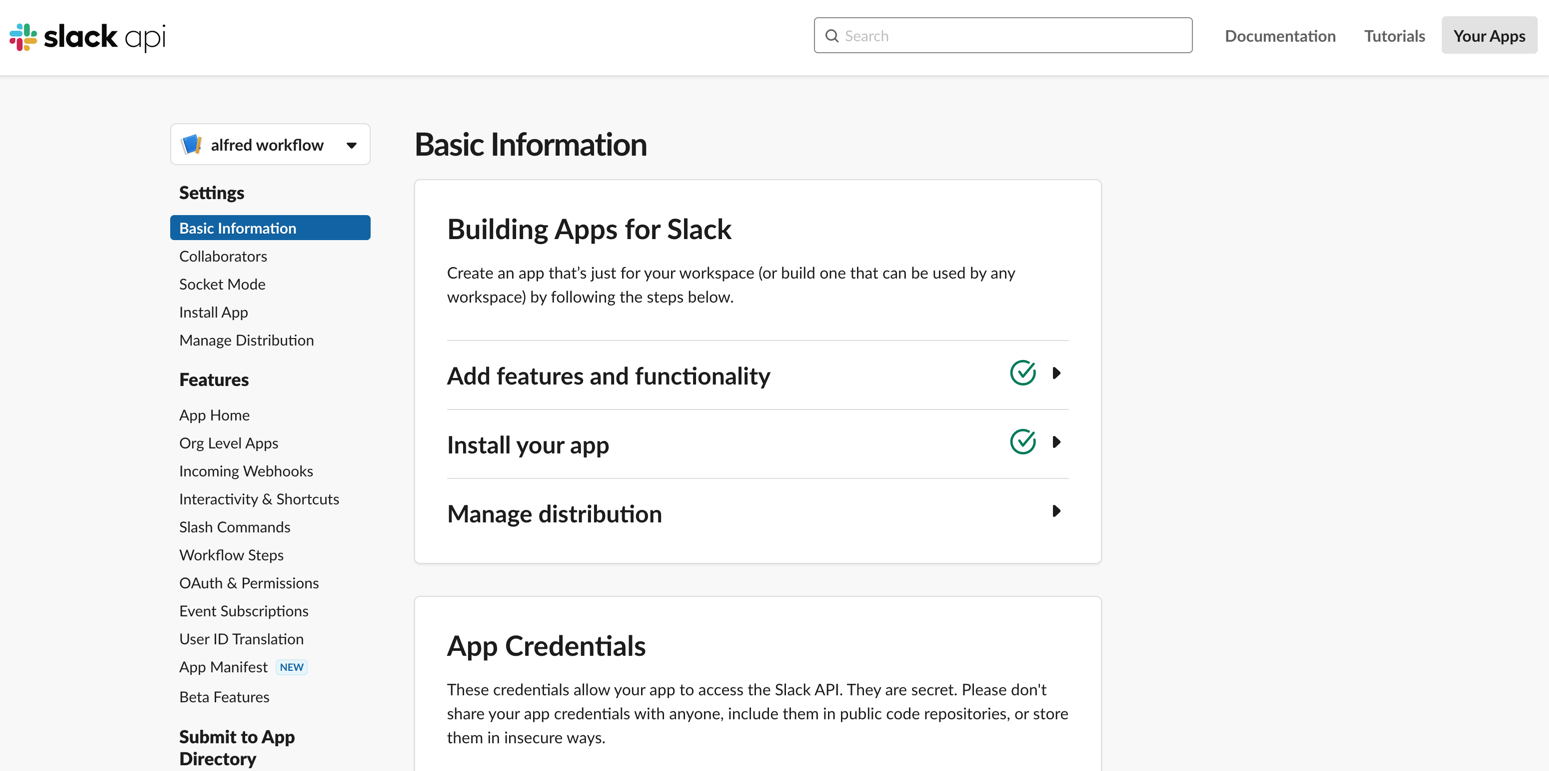Viewport: 1549px width, 771px height.
Task: Open the App Home feature page
Action: [x=214, y=415]
